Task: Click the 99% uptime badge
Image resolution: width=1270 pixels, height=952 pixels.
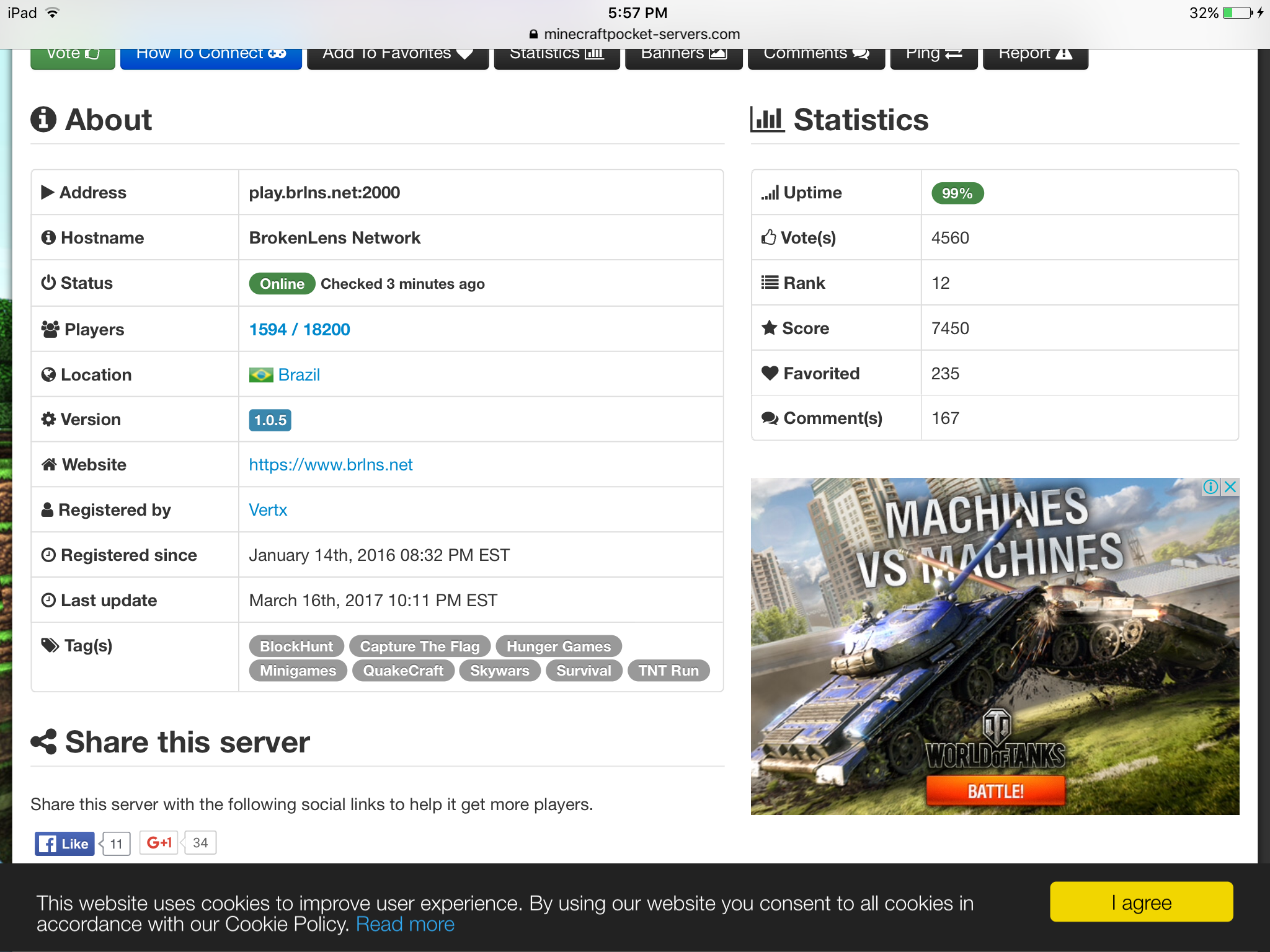Action: coord(957,193)
